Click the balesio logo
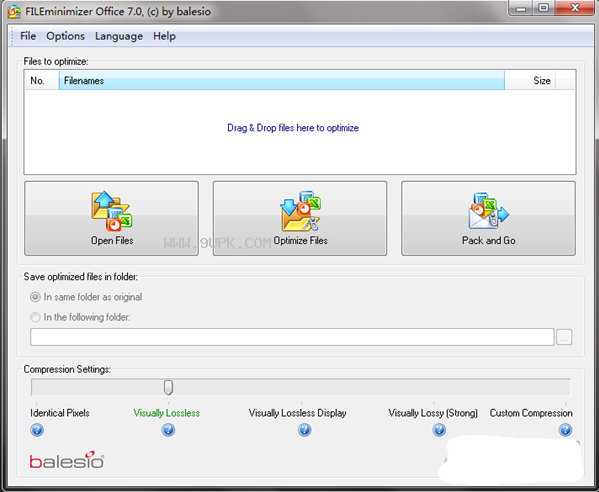 coord(66,460)
